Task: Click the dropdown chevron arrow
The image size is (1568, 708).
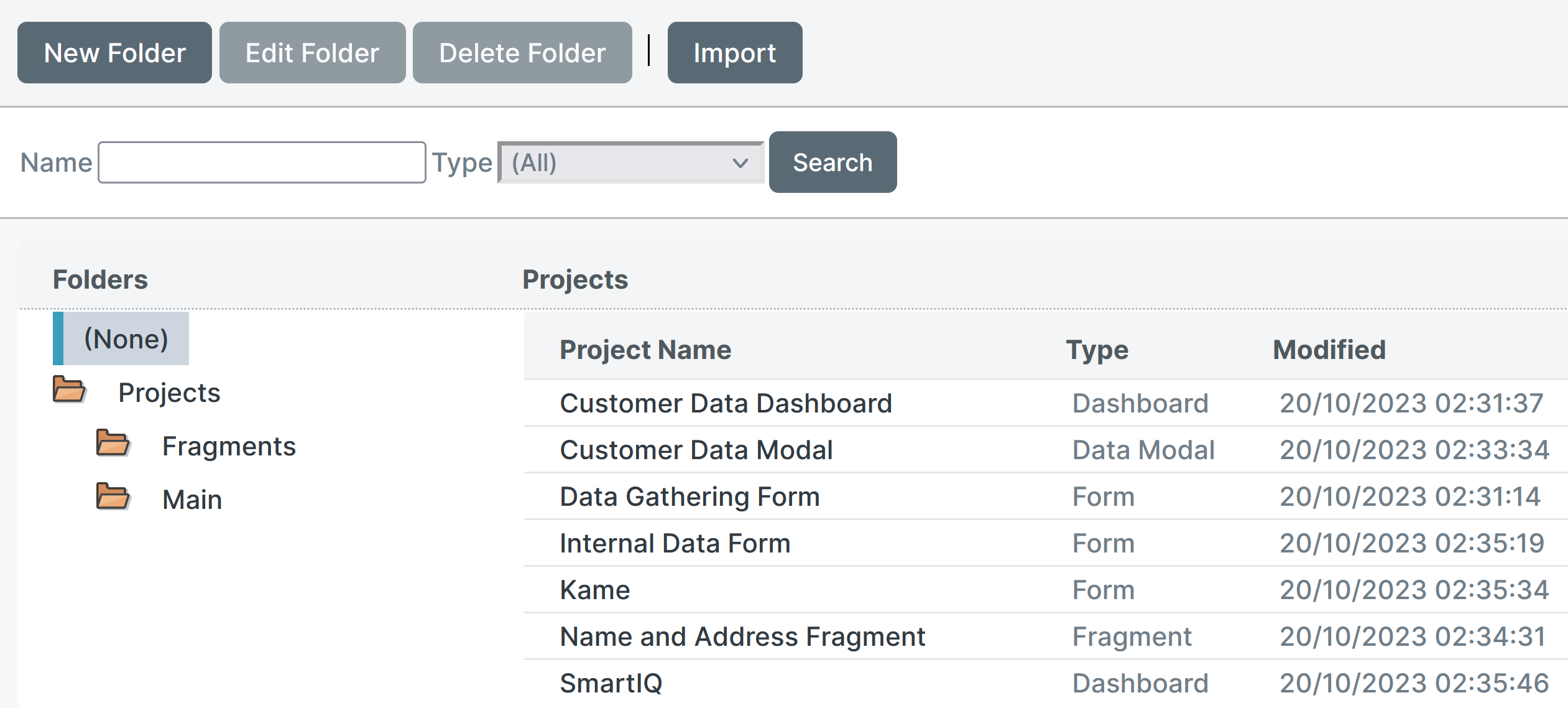Action: [x=740, y=163]
